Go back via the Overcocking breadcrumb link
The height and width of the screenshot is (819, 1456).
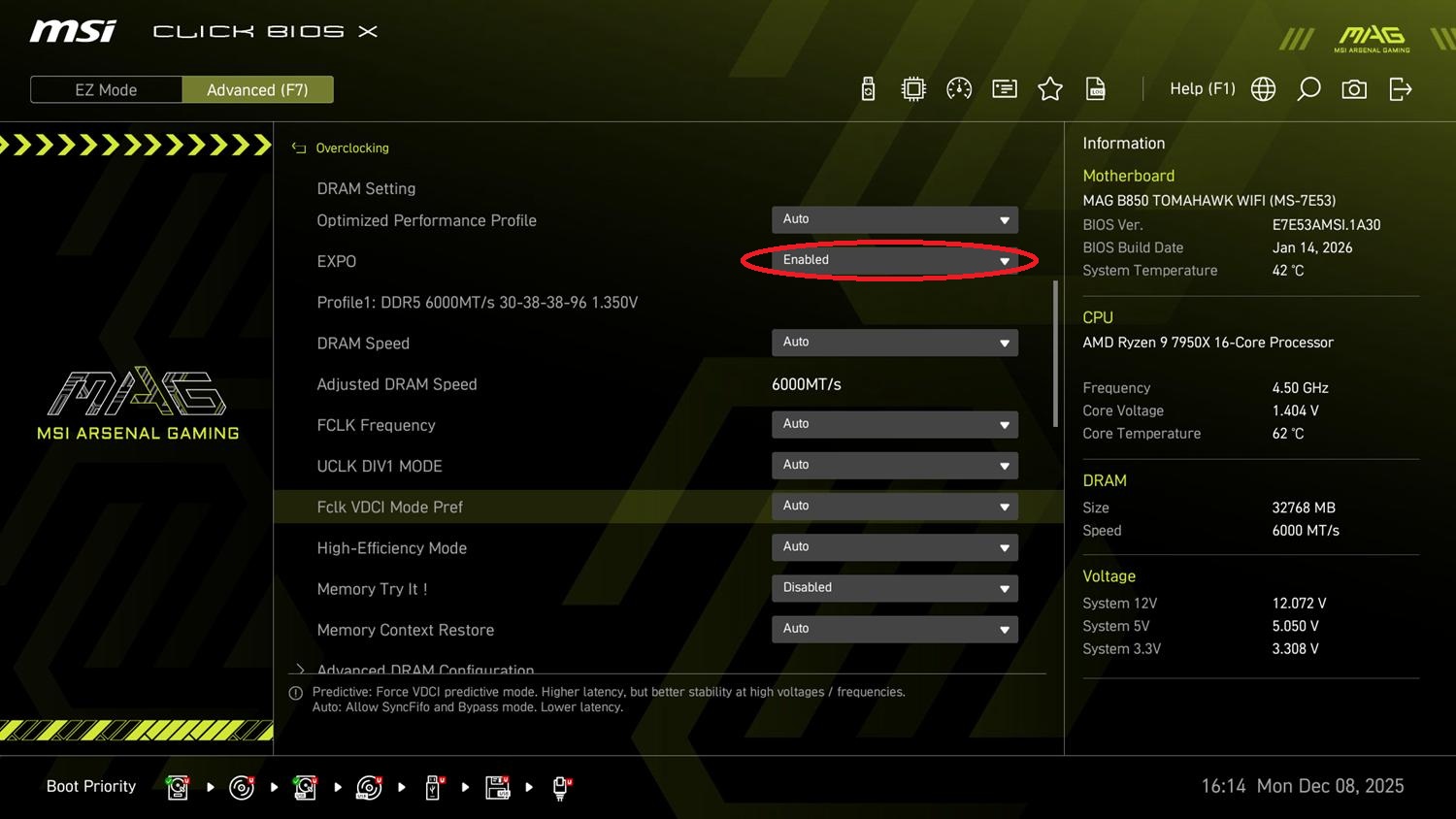pos(351,148)
